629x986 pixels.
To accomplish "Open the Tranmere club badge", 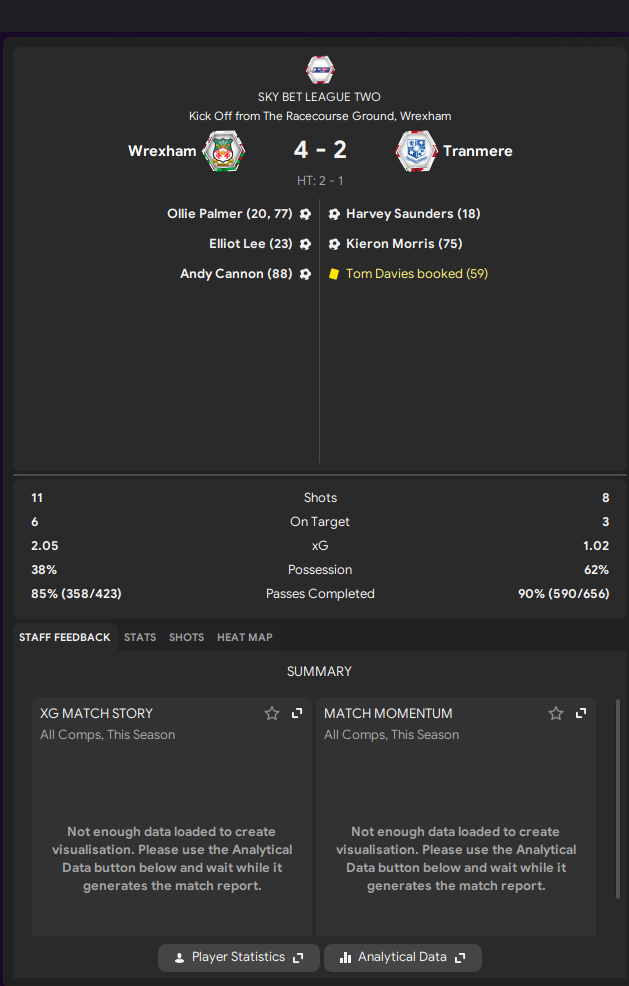I will coord(416,151).
